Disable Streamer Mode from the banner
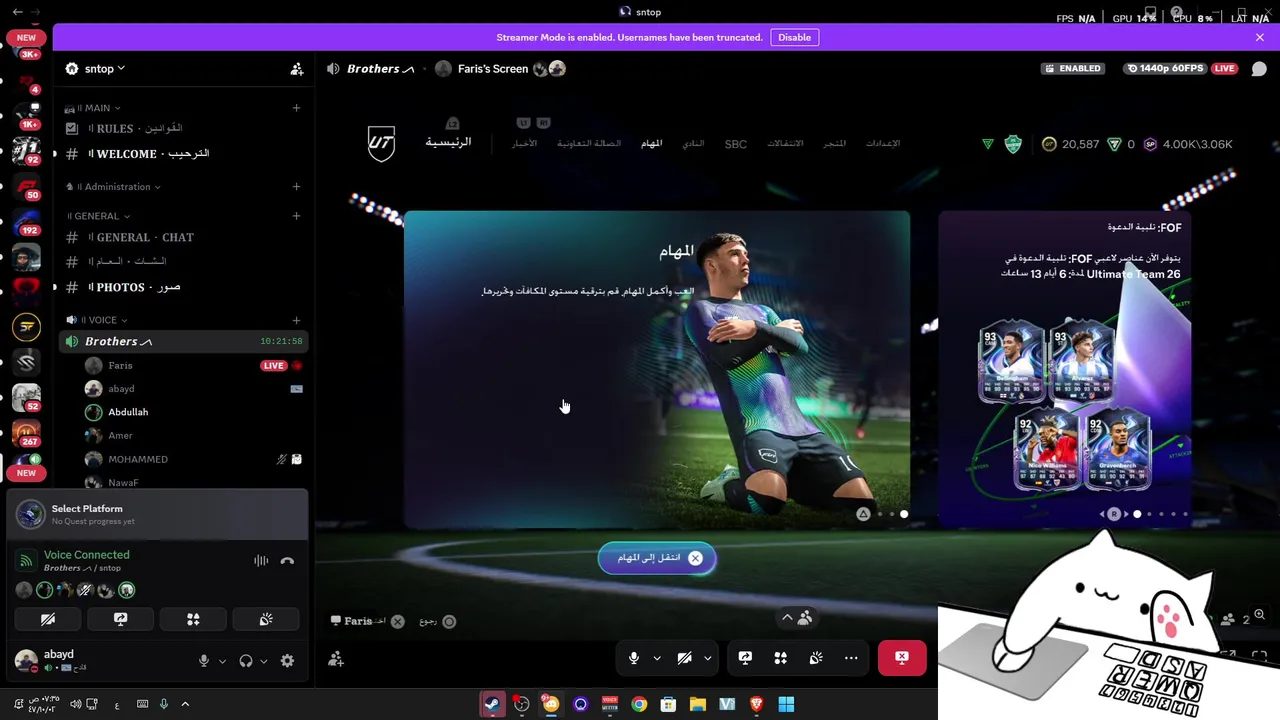1280x720 pixels. coord(794,37)
